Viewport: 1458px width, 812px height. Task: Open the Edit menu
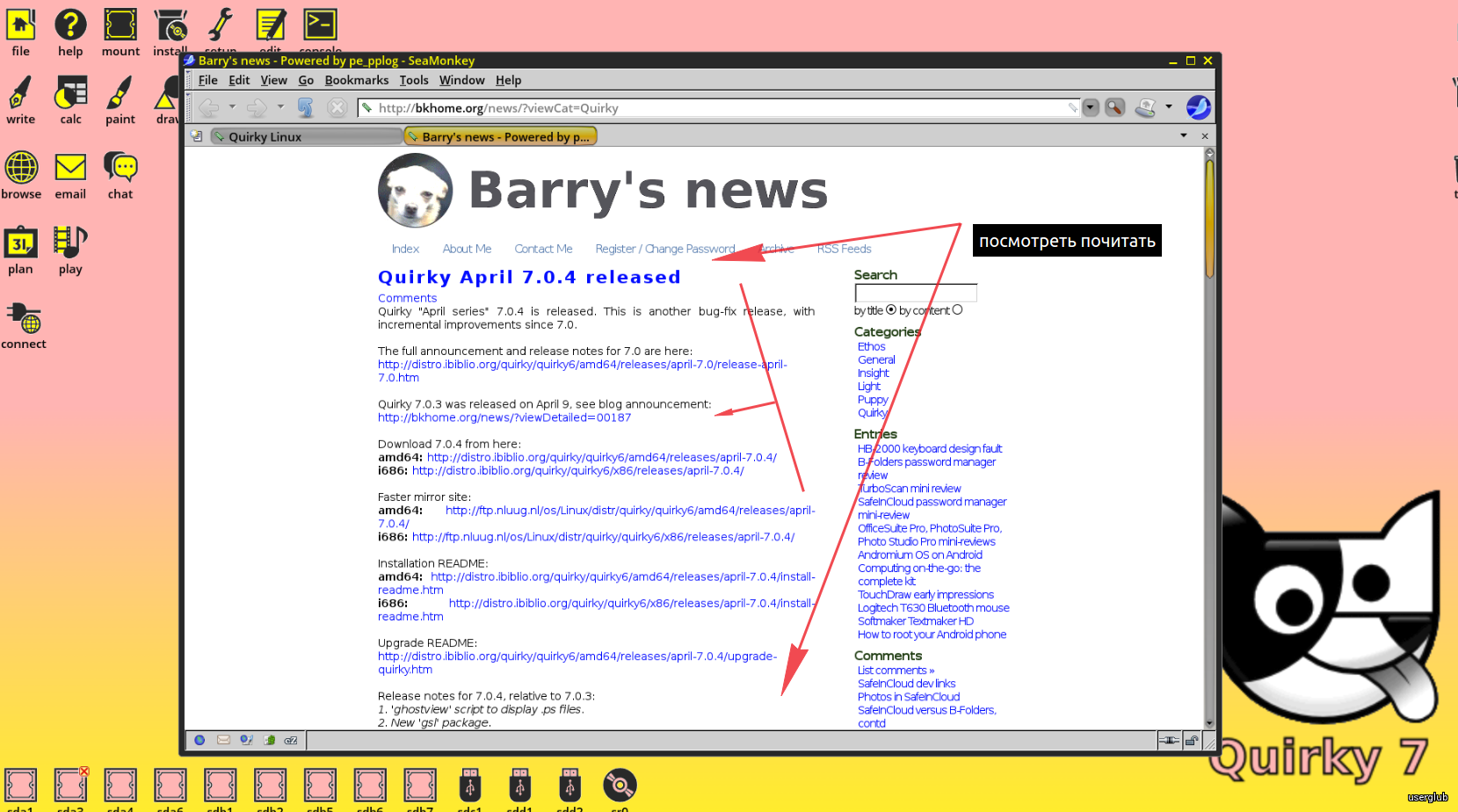point(239,80)
